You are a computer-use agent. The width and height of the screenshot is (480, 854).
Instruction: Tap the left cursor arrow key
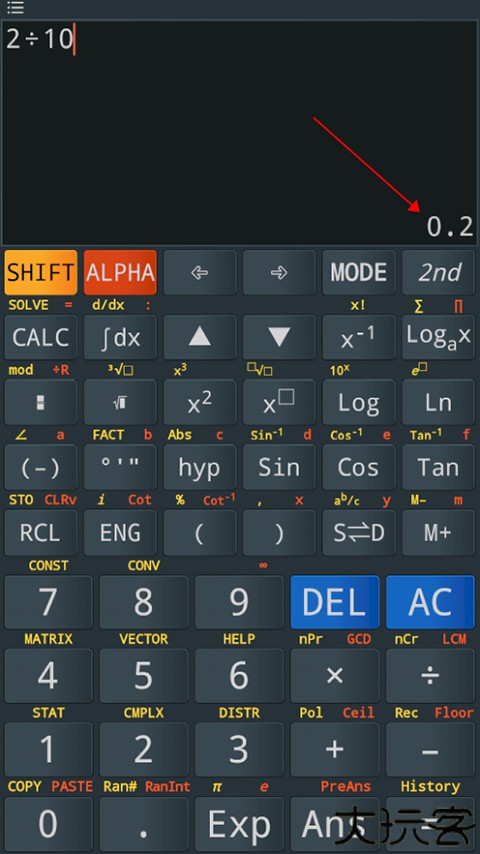pos(199,272)
